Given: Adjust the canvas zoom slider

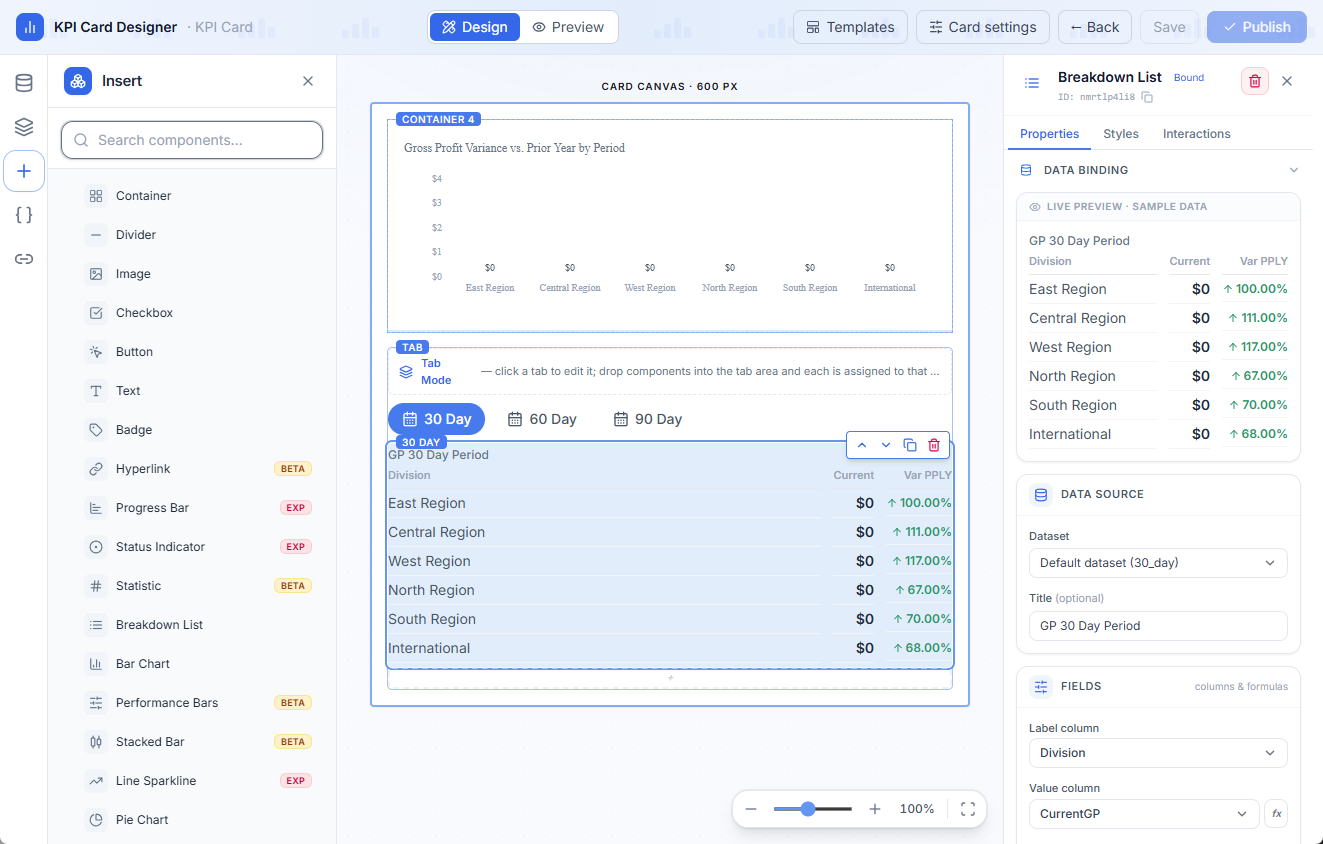Looking at the screenshot, I should 813,809.
